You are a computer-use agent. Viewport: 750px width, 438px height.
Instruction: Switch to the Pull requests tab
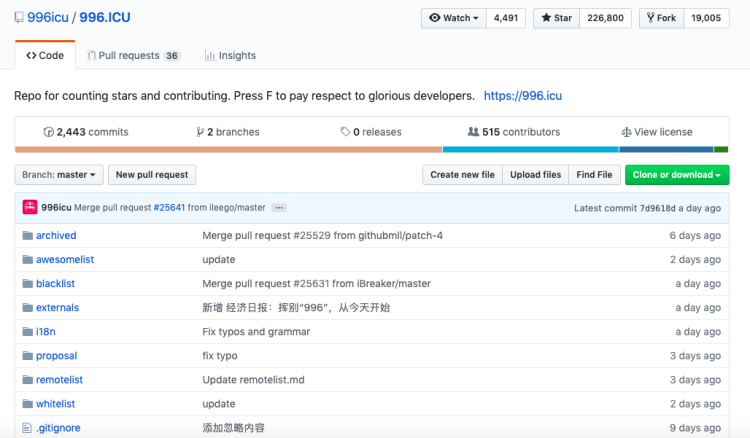(133, 55)
